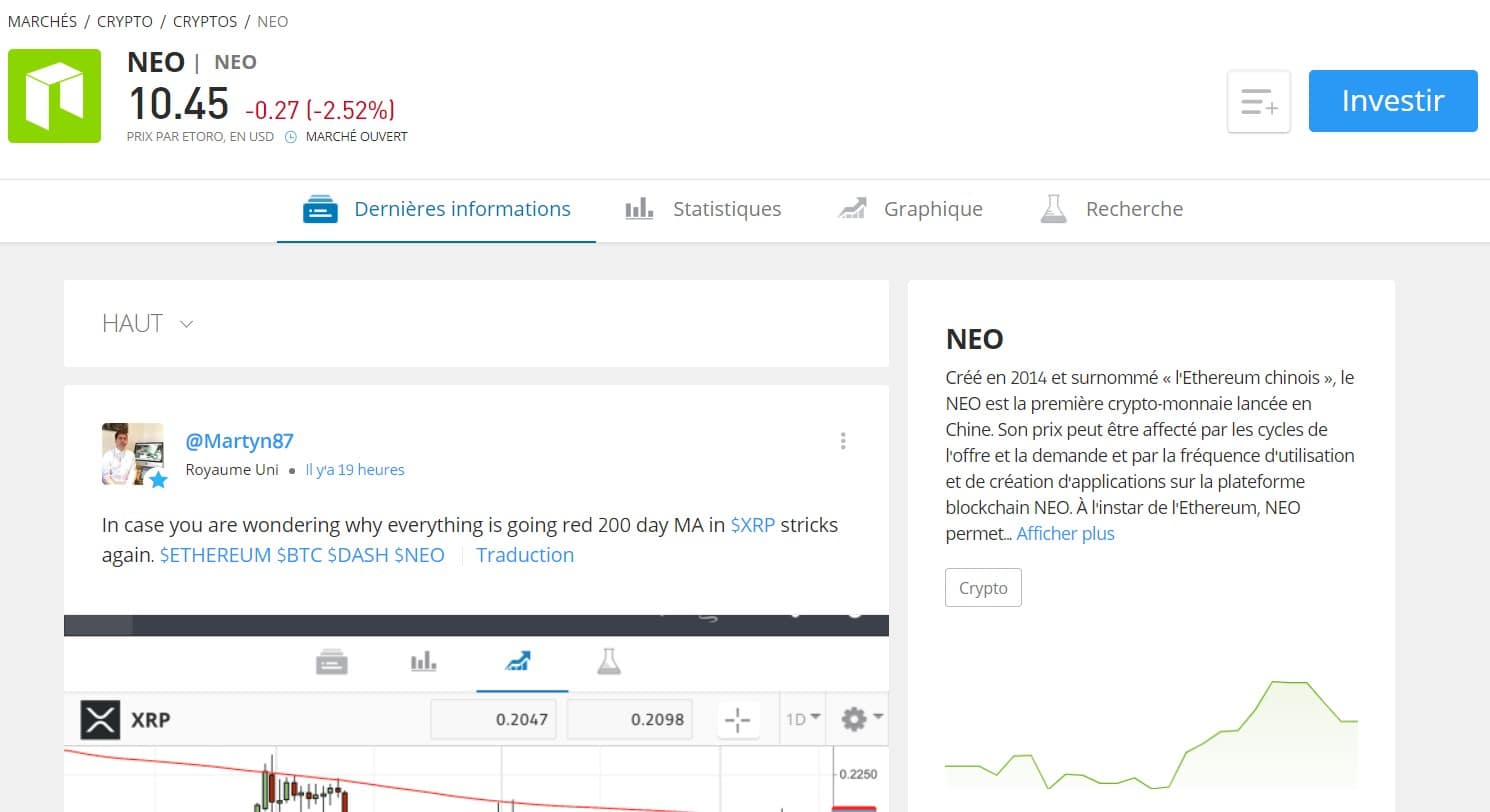Screen dimensions: 1490x812
Task: Click the $NEO tag in the post
Action: tap(419, 555)
